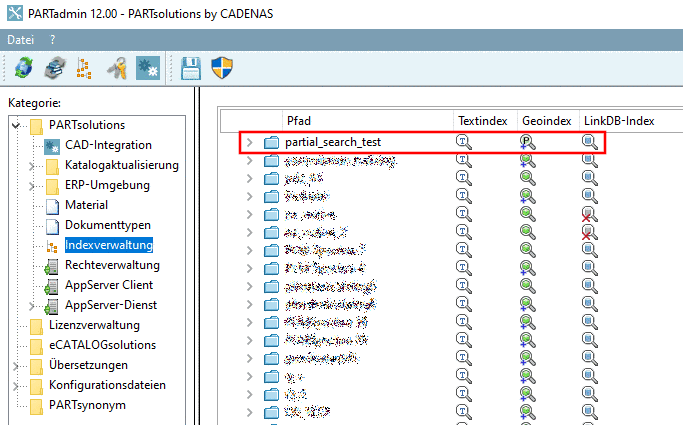Image resolution: width=683 pixels, height=425 pixels.
Task: Click the eCATALOGsolutions folder icon
Action: [36, 347]
